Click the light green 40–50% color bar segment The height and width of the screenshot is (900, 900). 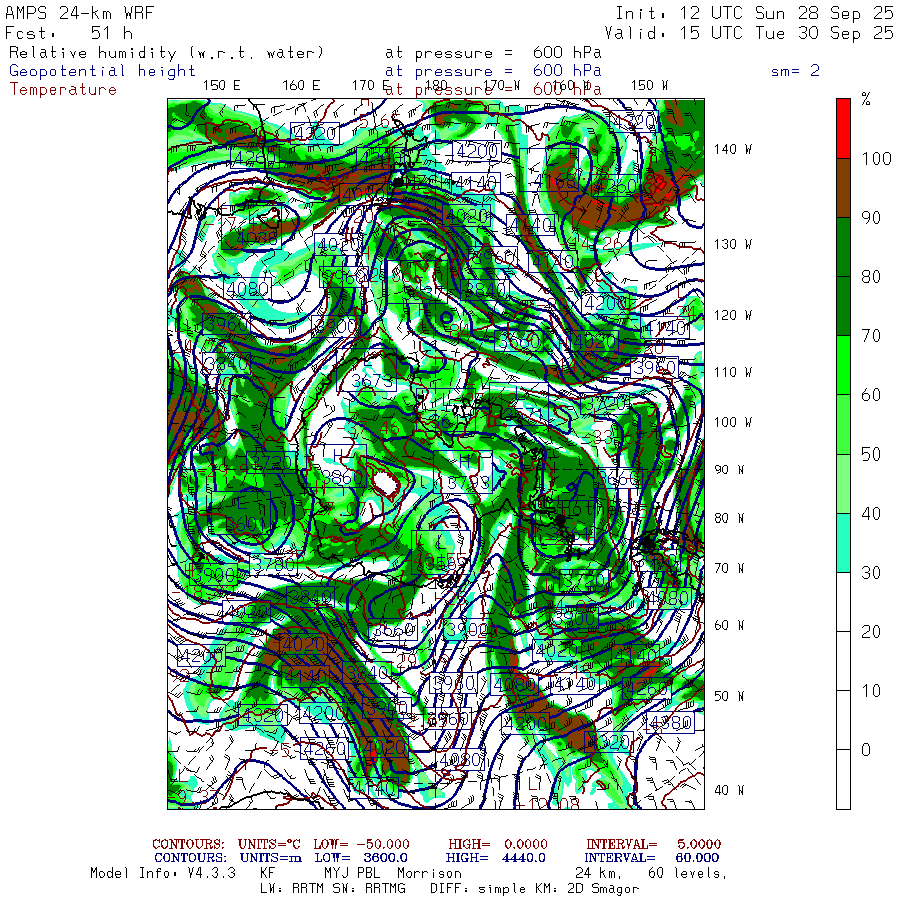click(x=843, y=483)
